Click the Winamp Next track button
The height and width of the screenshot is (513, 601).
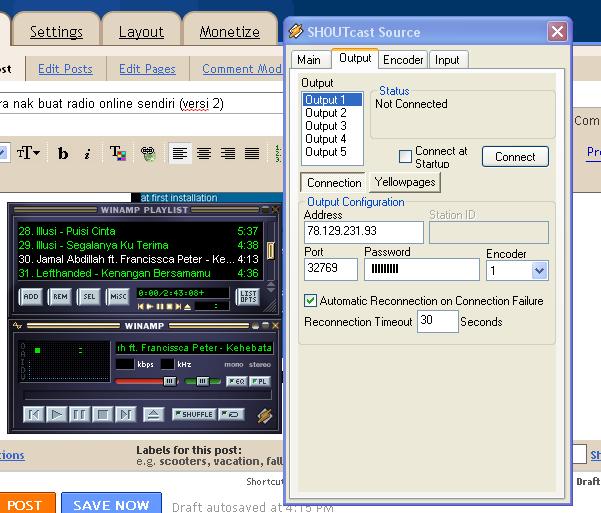[x=126, y=414]
